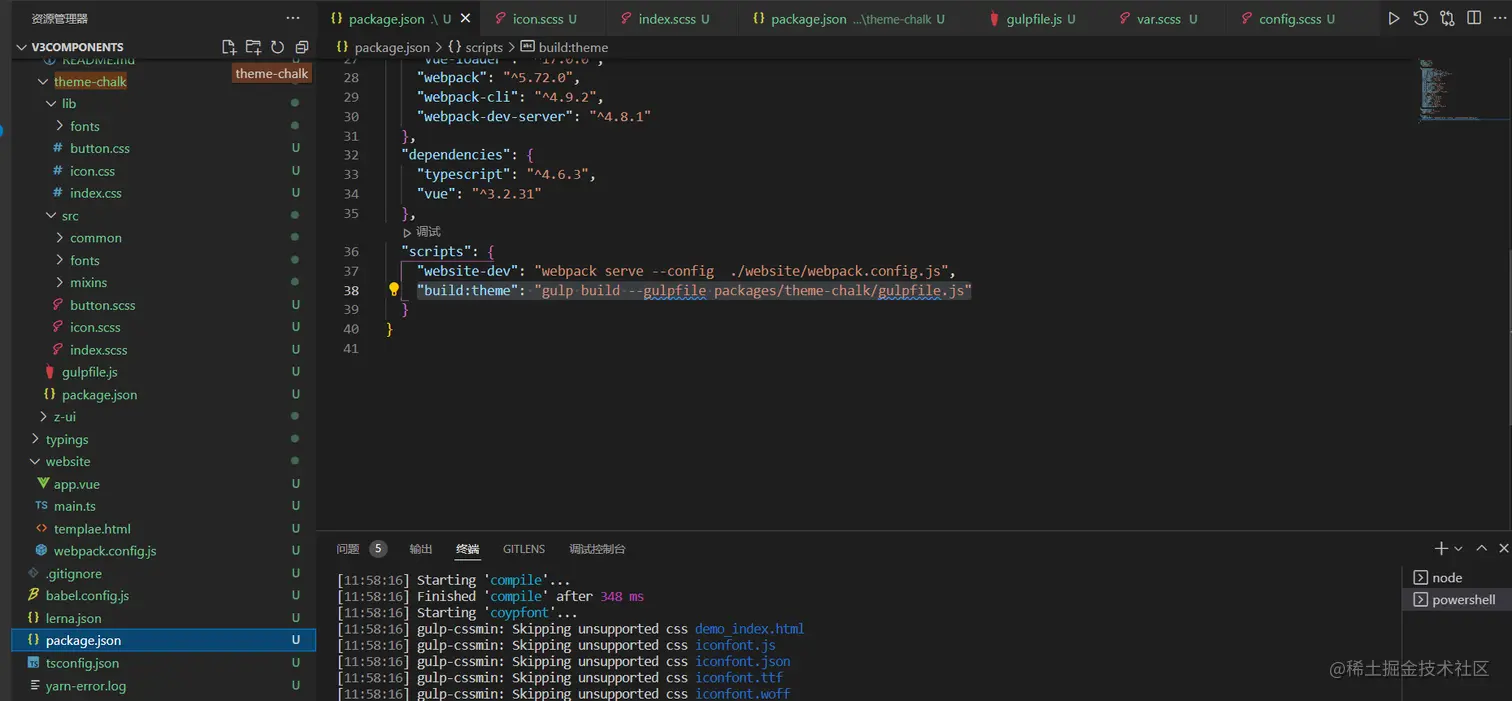Select the powershell terminal instance
The width and height of the screenshot is (1512, 701).
click(1456, 599)
